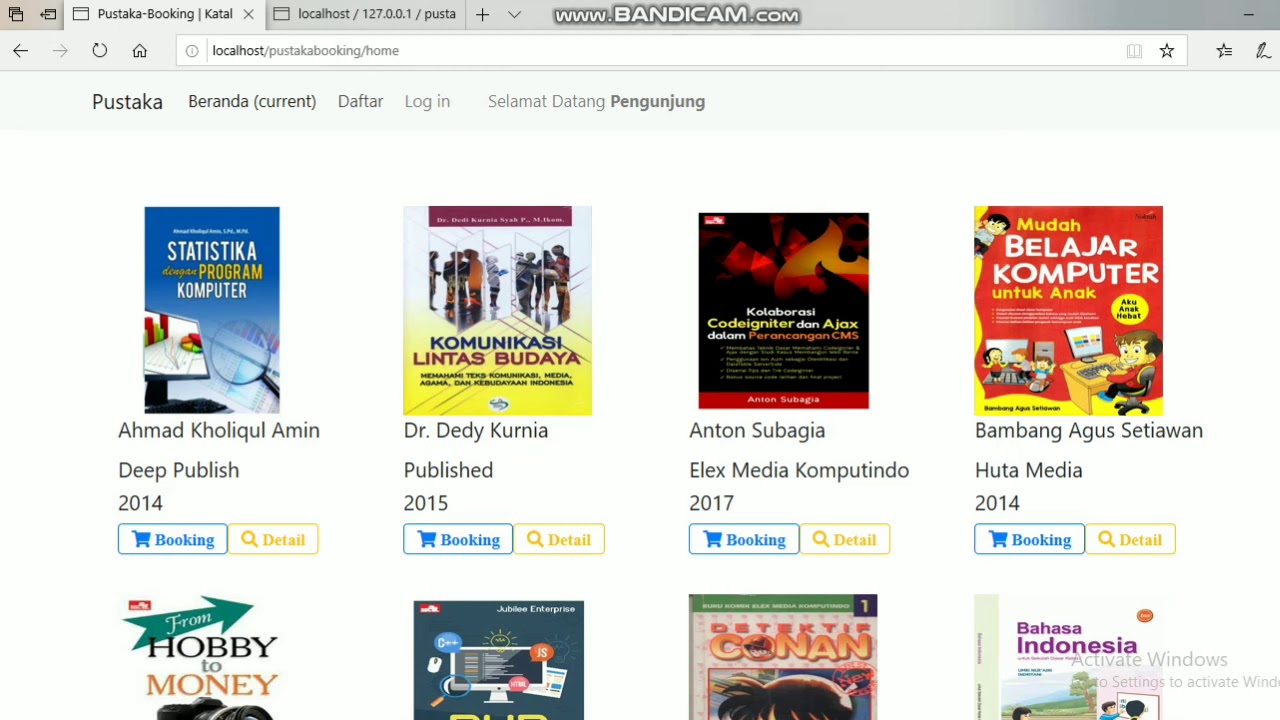
Task: Reload the current page
Action: [100, 50]
